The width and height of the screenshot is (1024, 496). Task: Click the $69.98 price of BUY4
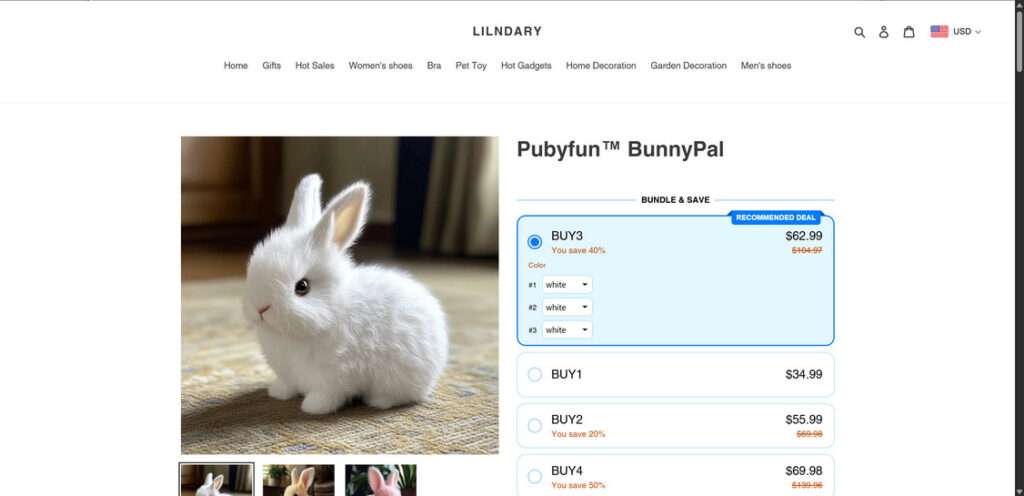click(804, 471)
